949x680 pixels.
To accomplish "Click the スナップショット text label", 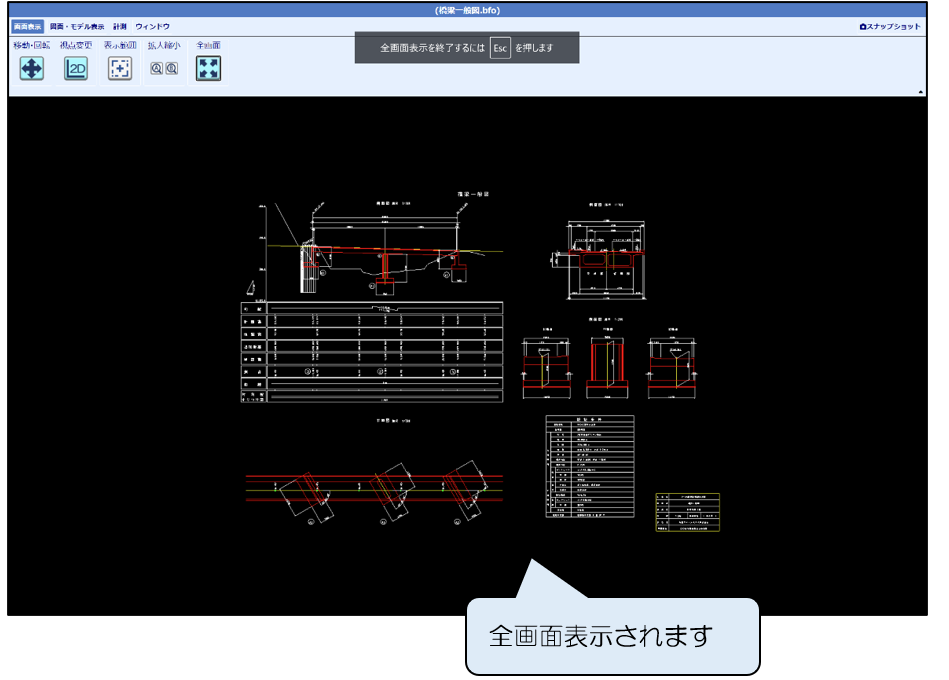I will pyautogui.click(x=894, y=27).
